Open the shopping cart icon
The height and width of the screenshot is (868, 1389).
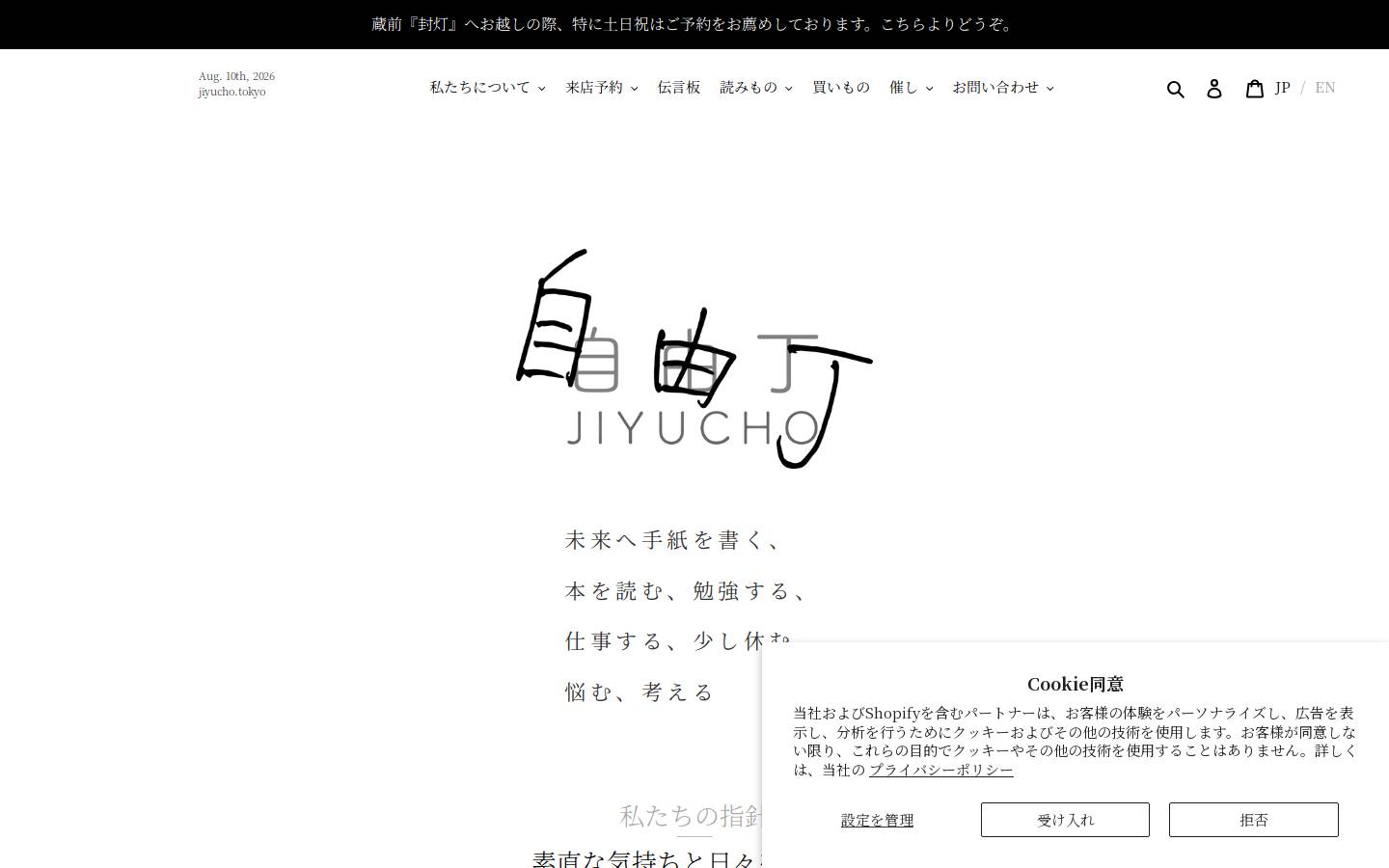[x=1254, y=89]
